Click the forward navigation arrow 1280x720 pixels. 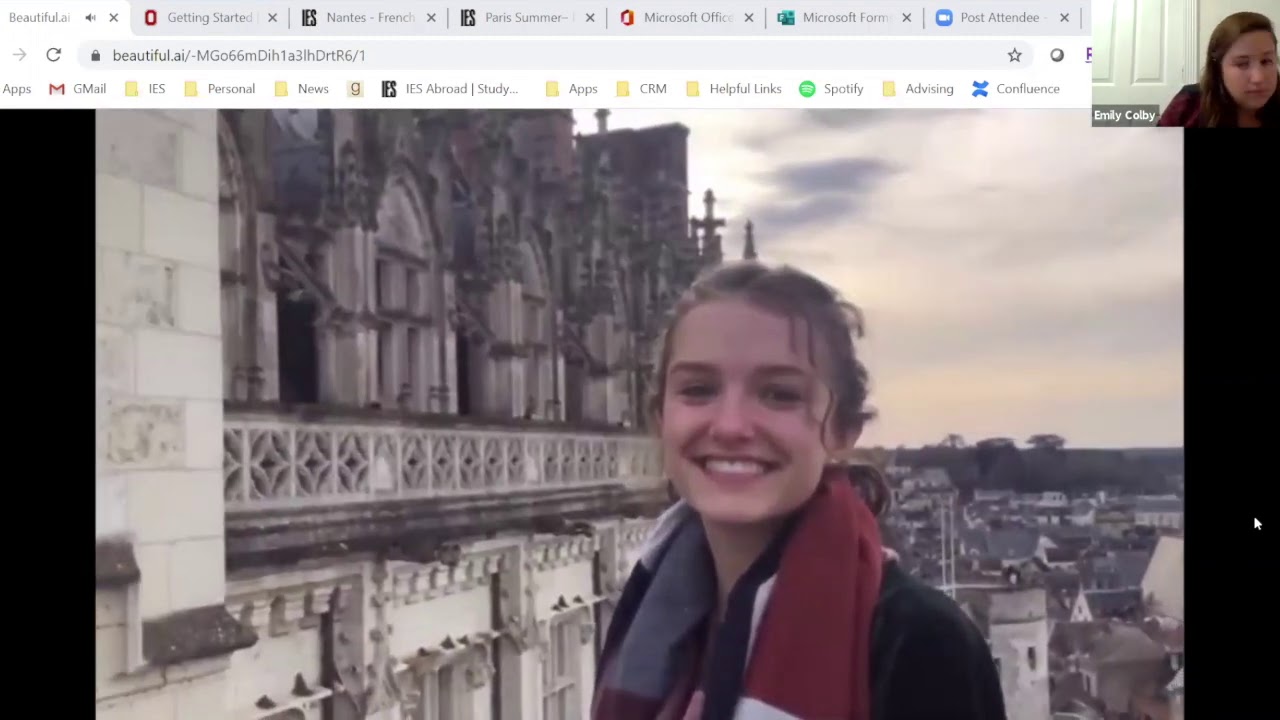19,55
